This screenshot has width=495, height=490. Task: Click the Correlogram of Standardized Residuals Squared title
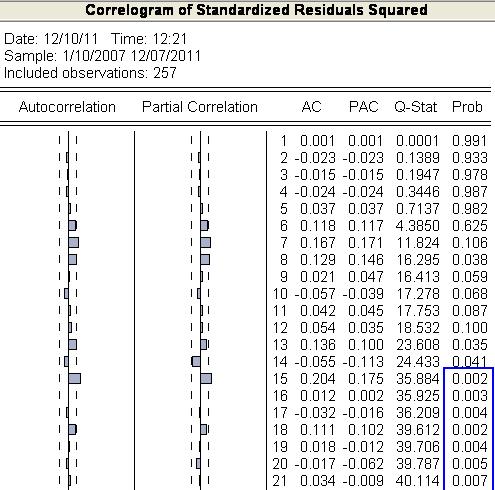(x=256, y=10)
